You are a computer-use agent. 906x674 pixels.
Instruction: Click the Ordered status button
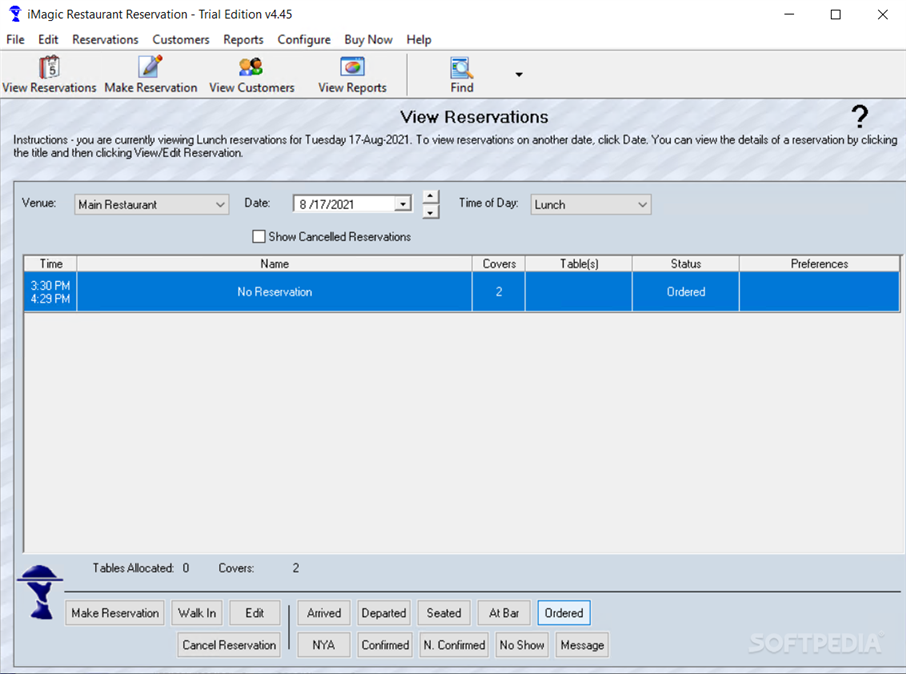coord(564,613)
